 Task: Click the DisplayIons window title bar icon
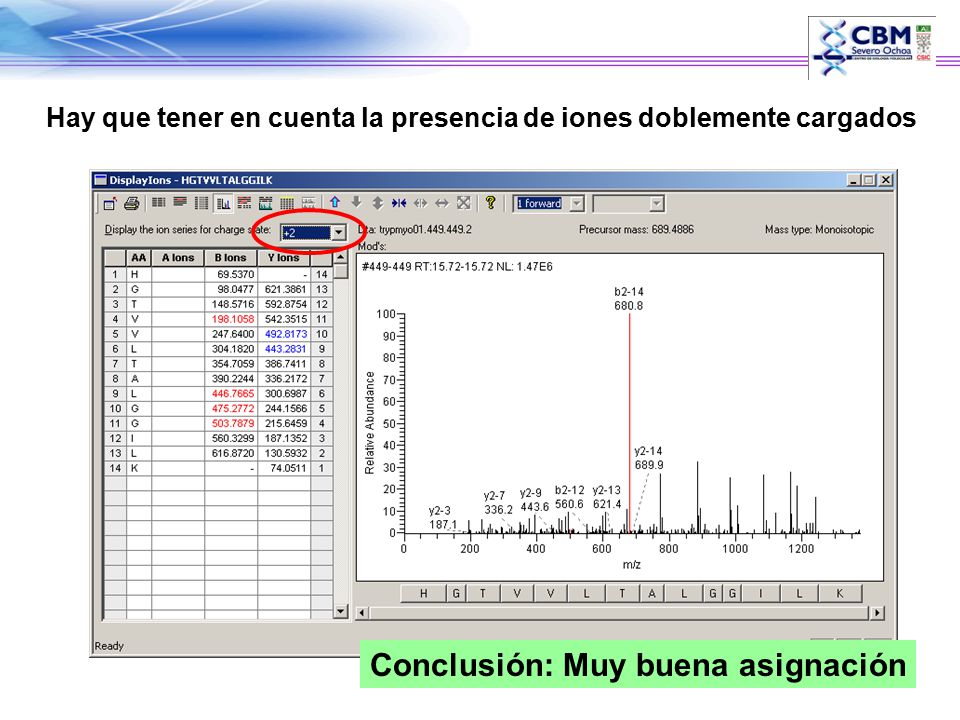[x=100, y=180]
